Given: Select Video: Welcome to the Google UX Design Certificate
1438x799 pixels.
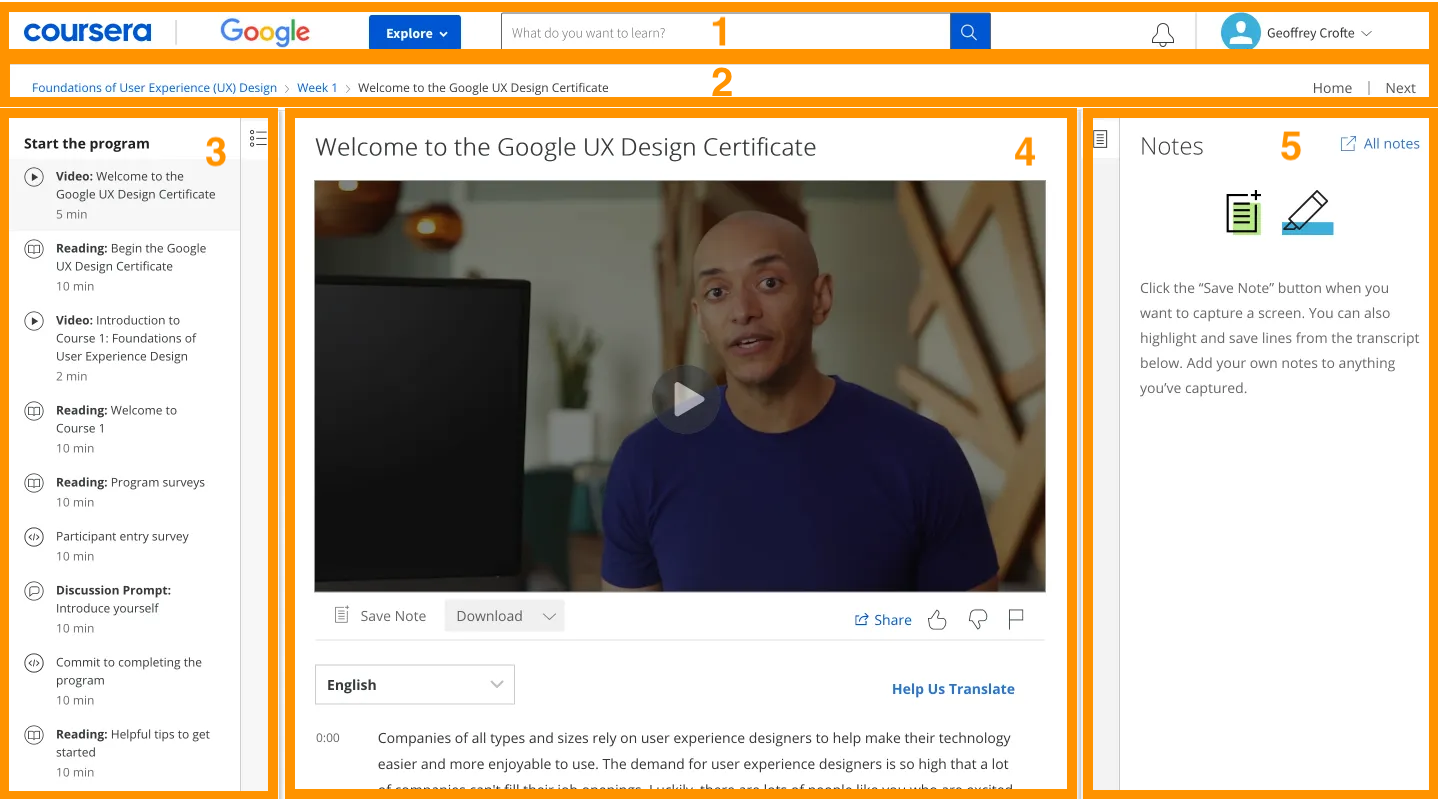Looking at the screenshot, I should pos(126,194).
